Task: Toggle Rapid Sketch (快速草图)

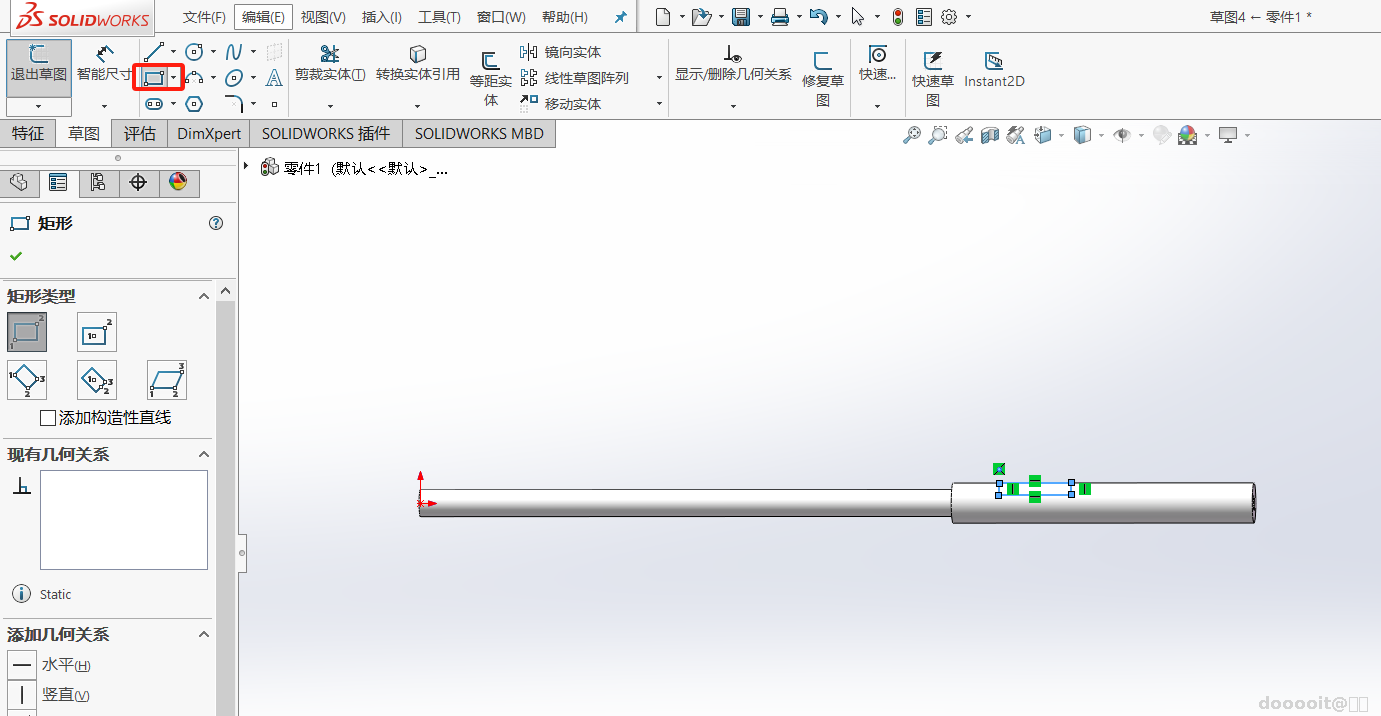Action: pyautogui.click(x=933, y=78)
